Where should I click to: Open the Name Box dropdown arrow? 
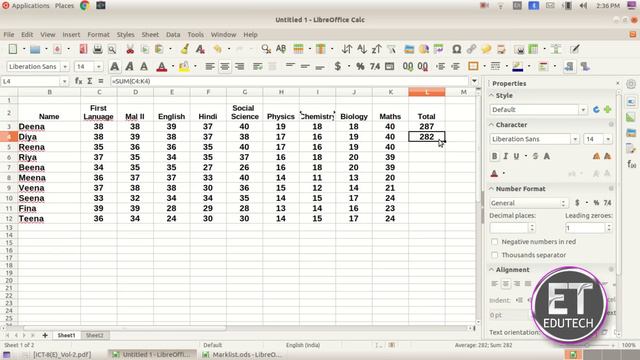[64, 82]
